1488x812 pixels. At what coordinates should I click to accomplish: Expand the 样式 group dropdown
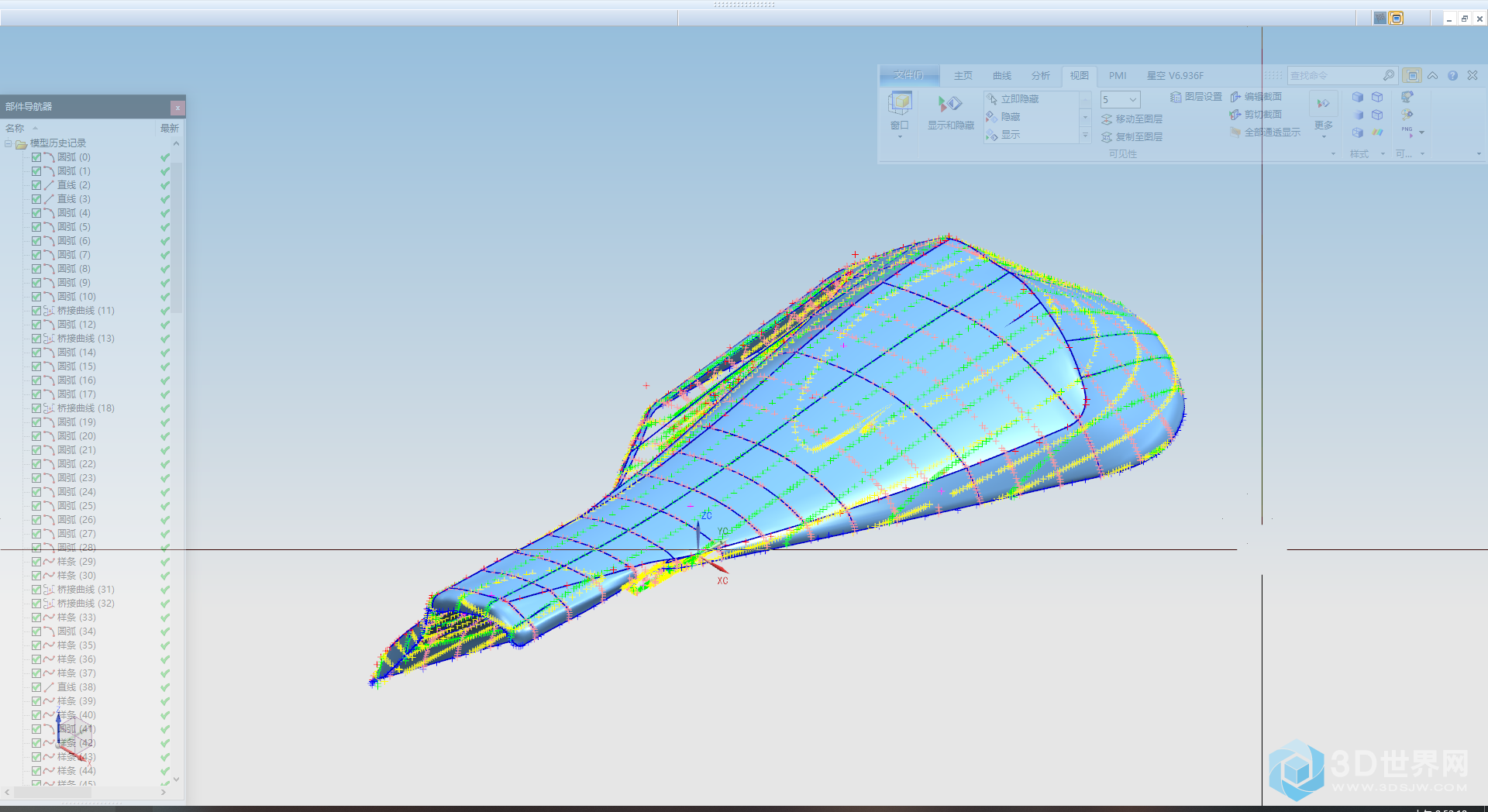pyautogui.click(x=1382, y=154)
